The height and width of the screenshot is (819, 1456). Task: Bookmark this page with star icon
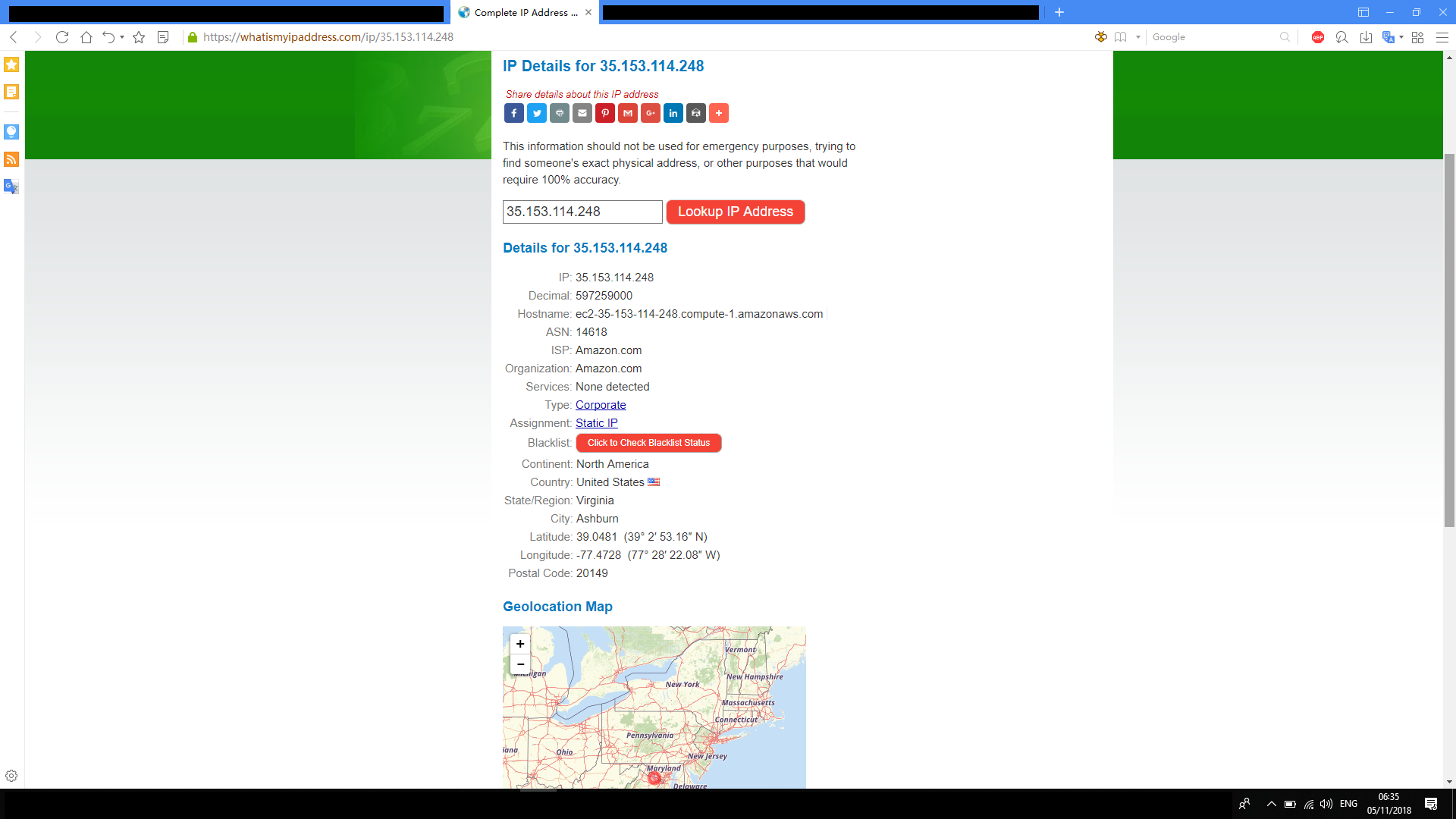coord(139,37)
